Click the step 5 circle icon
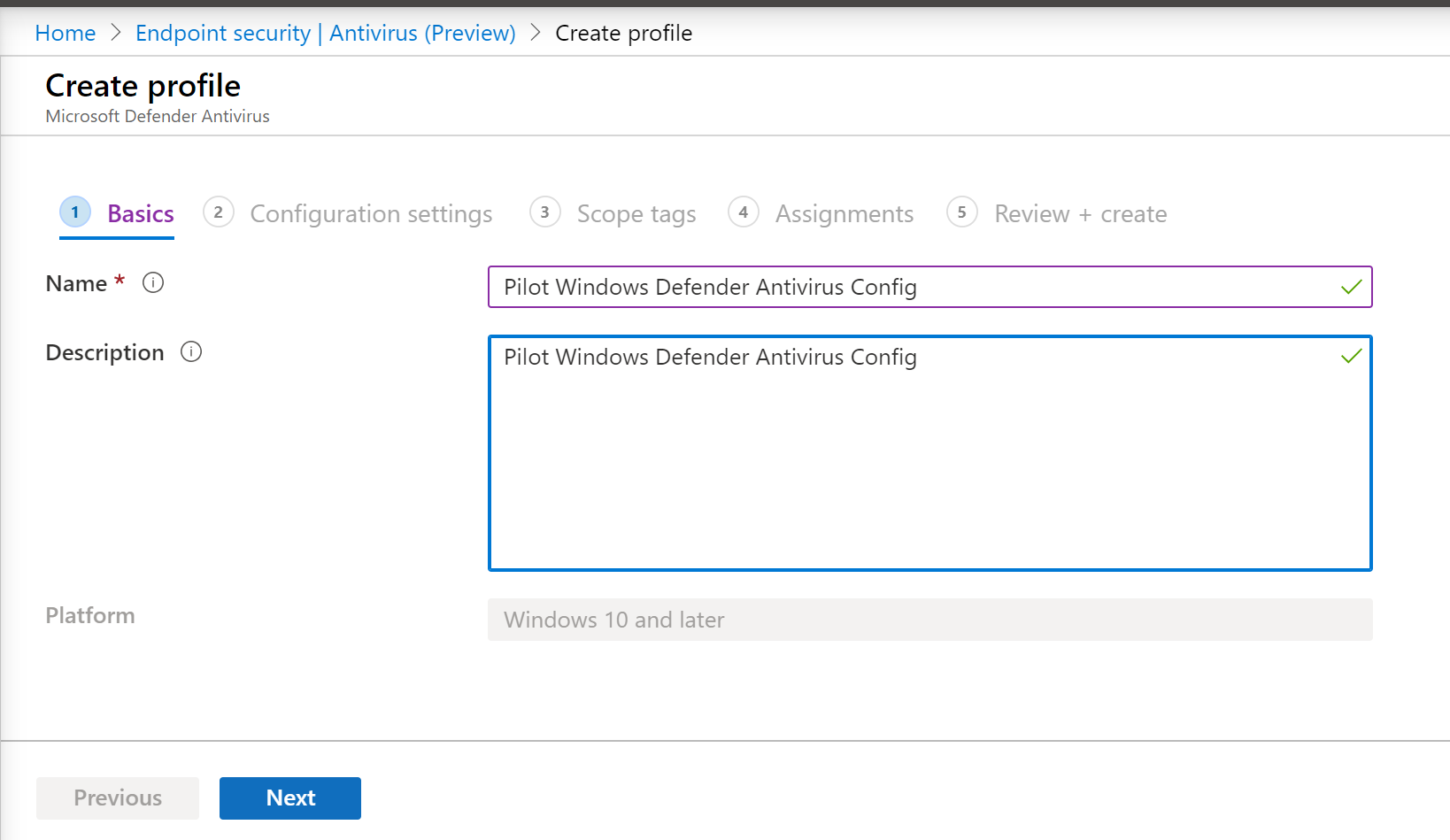The image size is (1450, 840). (962, 212)
